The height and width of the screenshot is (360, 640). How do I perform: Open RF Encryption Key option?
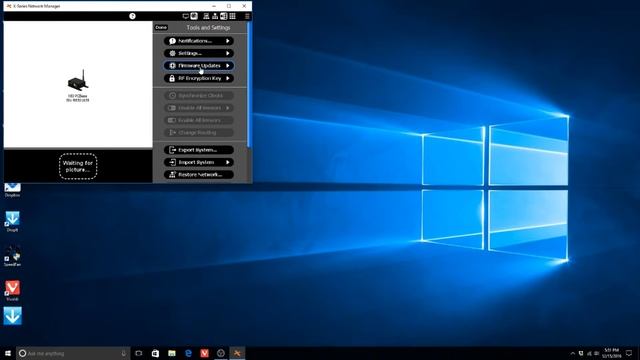[x=199, y=78]
